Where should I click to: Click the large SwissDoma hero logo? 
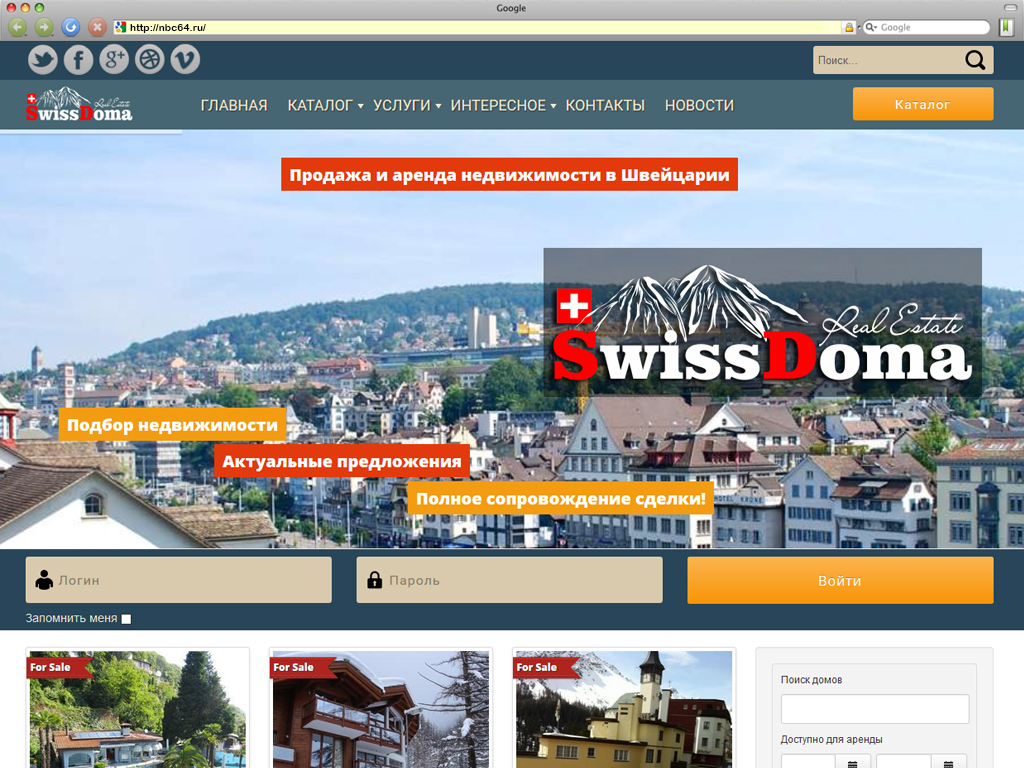(762, 323)
